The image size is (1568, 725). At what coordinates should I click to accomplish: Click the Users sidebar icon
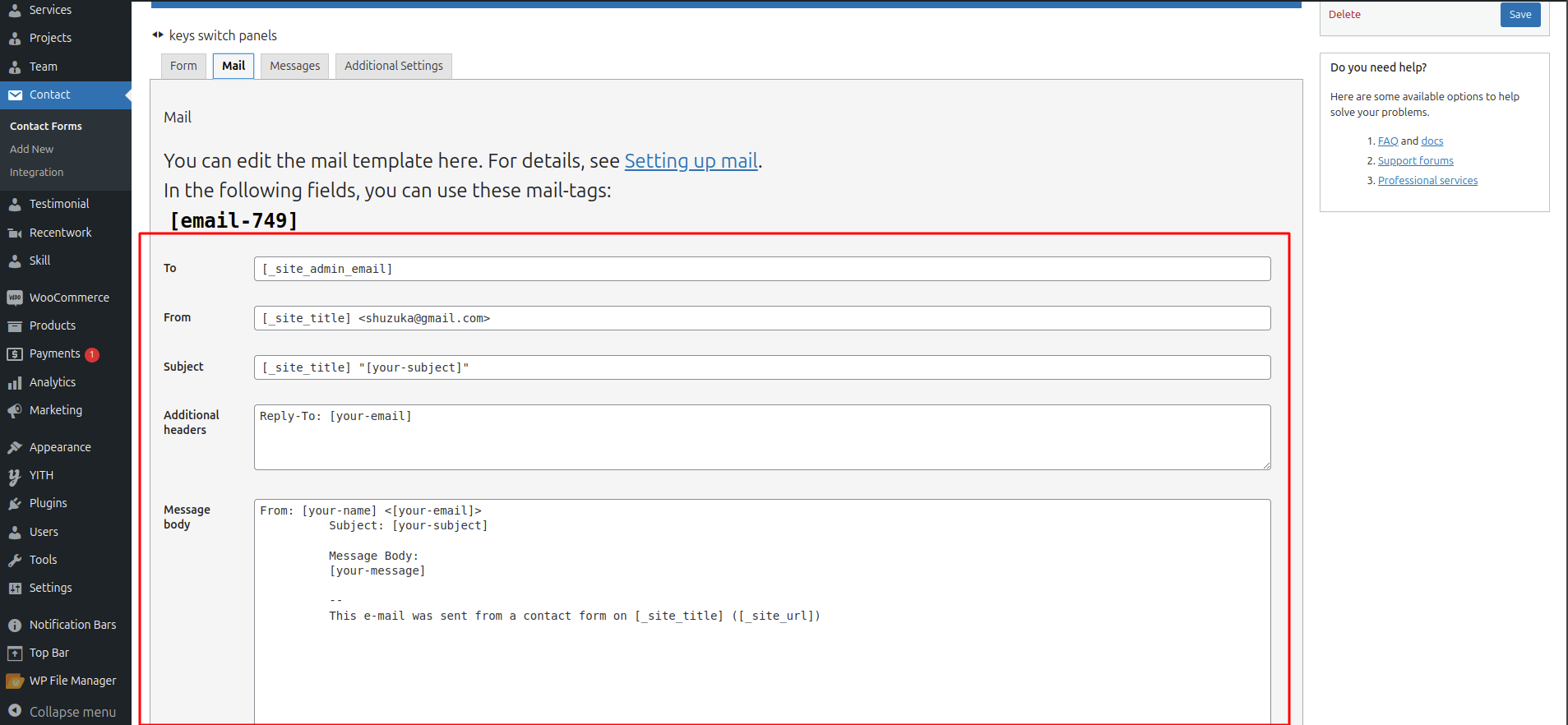click(15, 532)
